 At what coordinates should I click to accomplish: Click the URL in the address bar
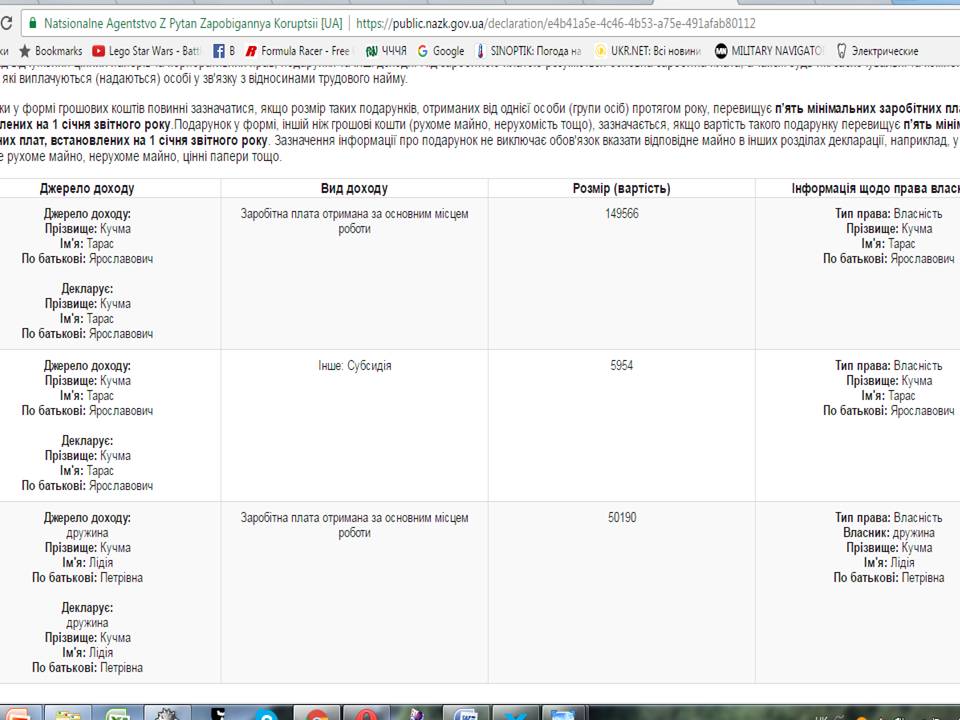point(555,23)
